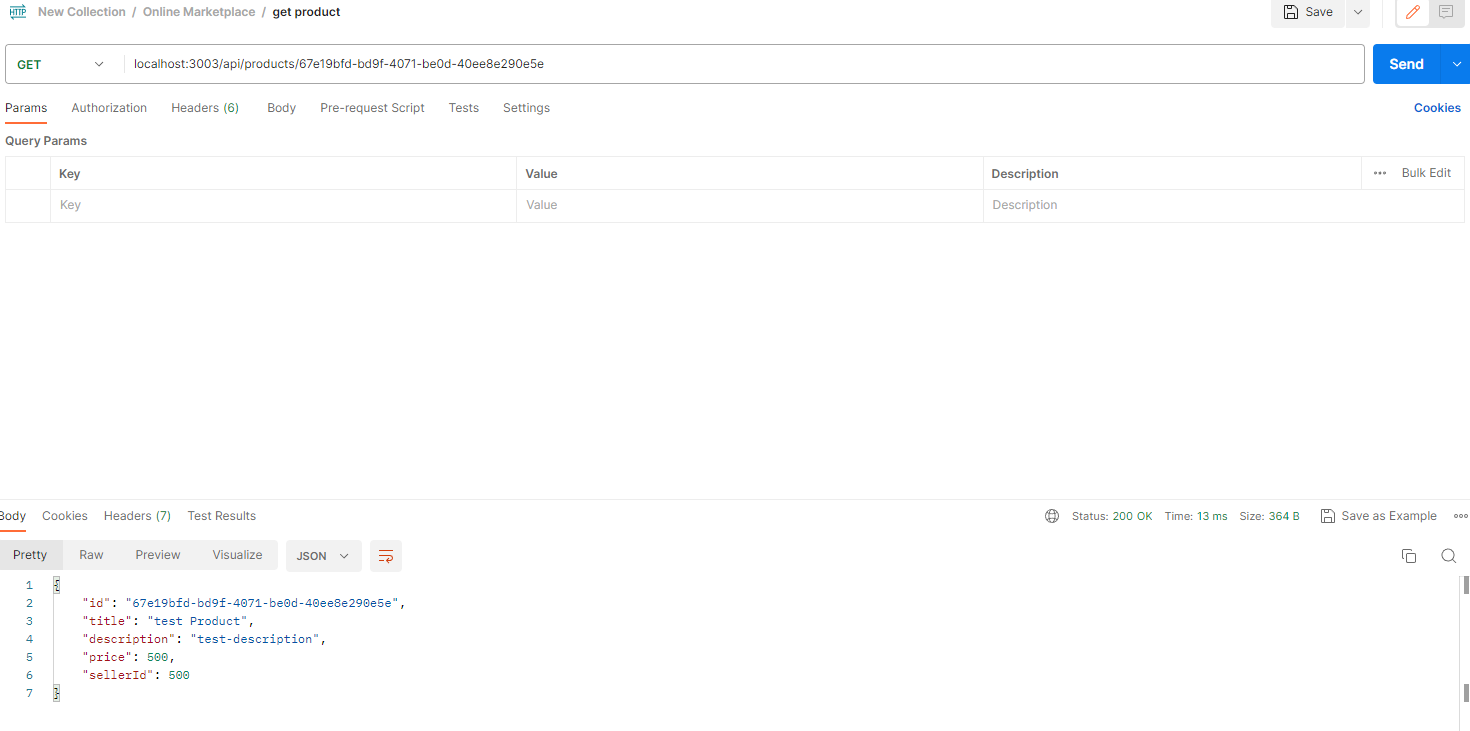The height and width of the screenshot is (731, 1470).
Task: Open more actions with the three-dot response icon
Action: click(x=1461, y=516)
